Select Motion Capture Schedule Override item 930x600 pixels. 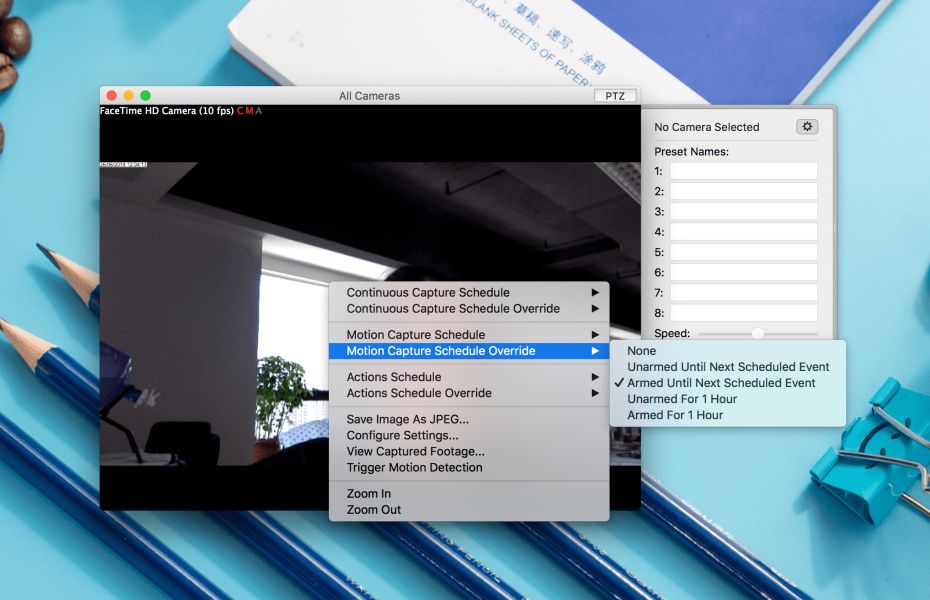(469, 350)
